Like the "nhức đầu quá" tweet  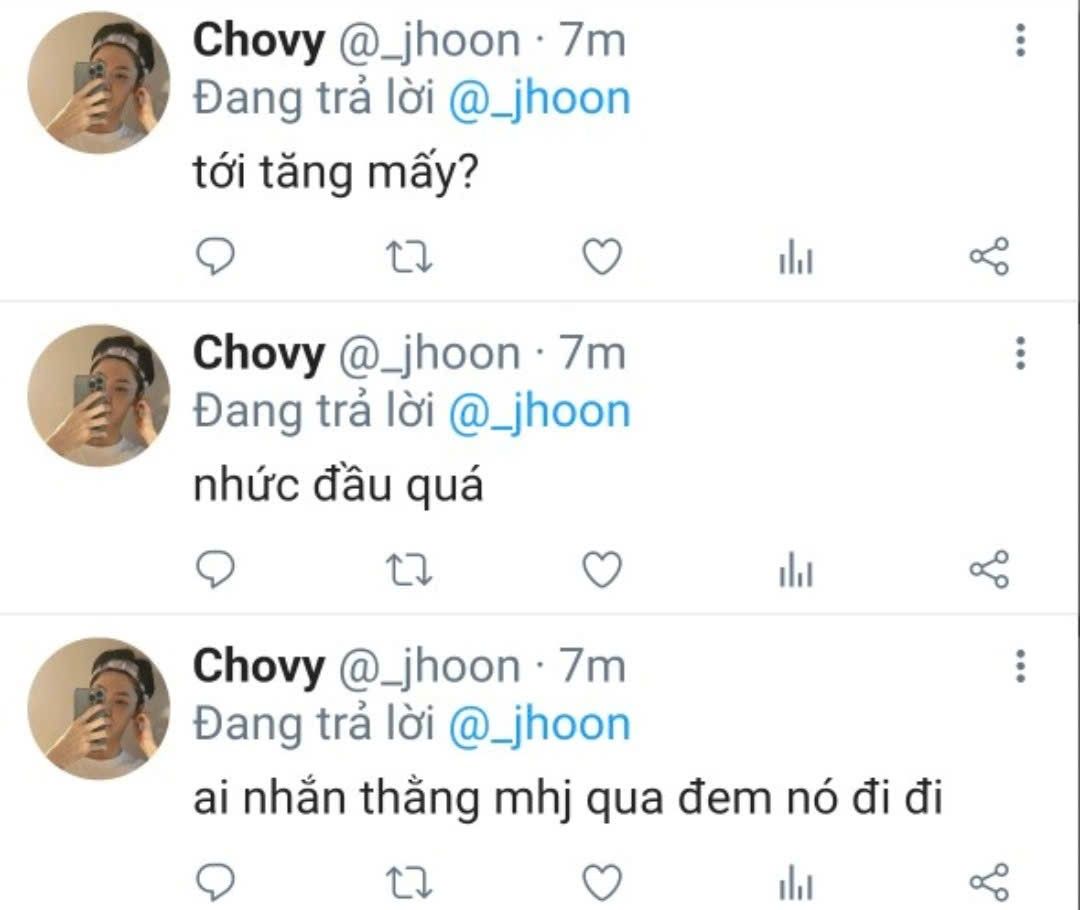click(x=602, y=569)
